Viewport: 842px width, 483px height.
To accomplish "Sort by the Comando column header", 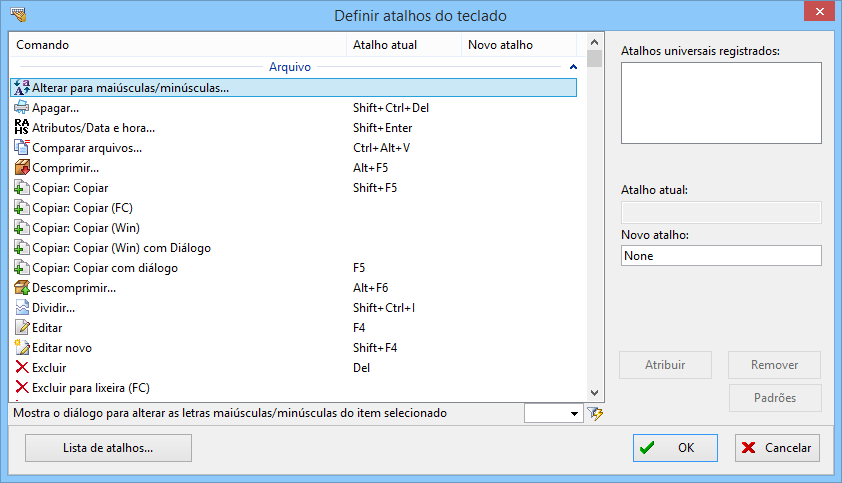I will [178, 45].
